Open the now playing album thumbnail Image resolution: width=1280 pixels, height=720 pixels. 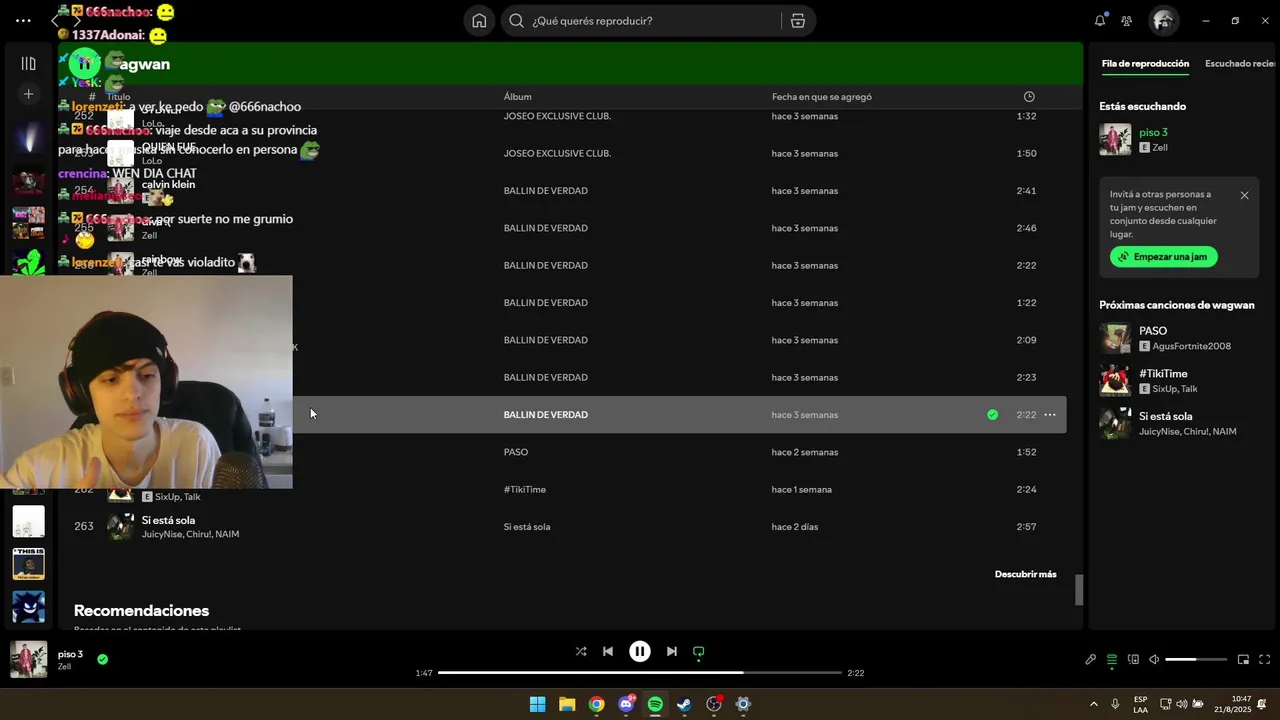(28, 660)
